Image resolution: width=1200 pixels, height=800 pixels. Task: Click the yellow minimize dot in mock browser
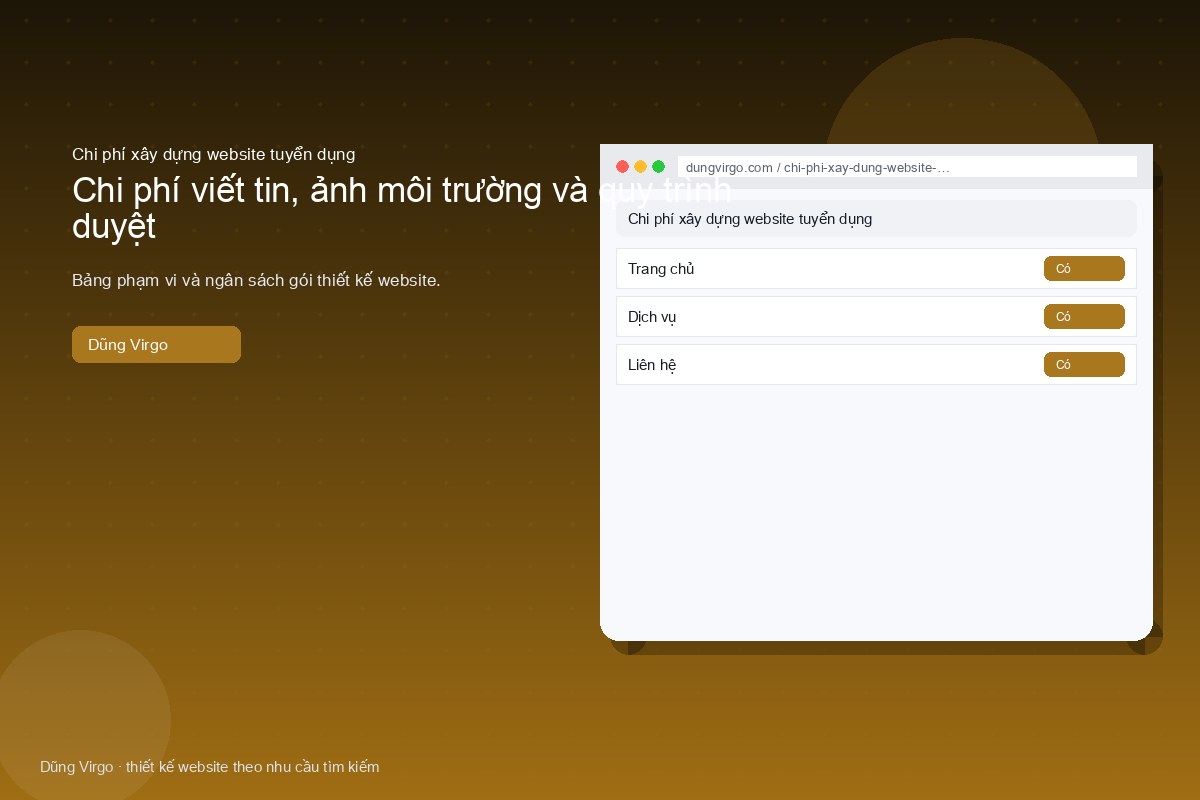tap(640, 167)
